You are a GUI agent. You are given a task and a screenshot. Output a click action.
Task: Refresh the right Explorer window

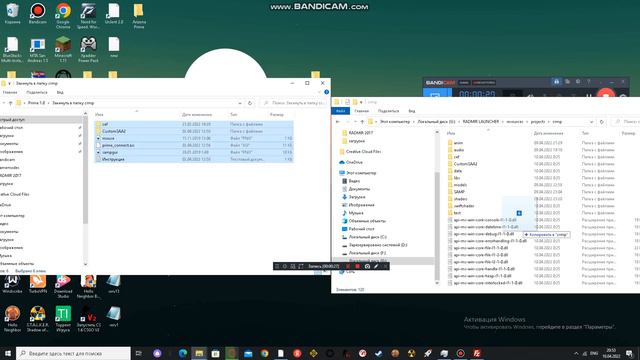(602, 122)
